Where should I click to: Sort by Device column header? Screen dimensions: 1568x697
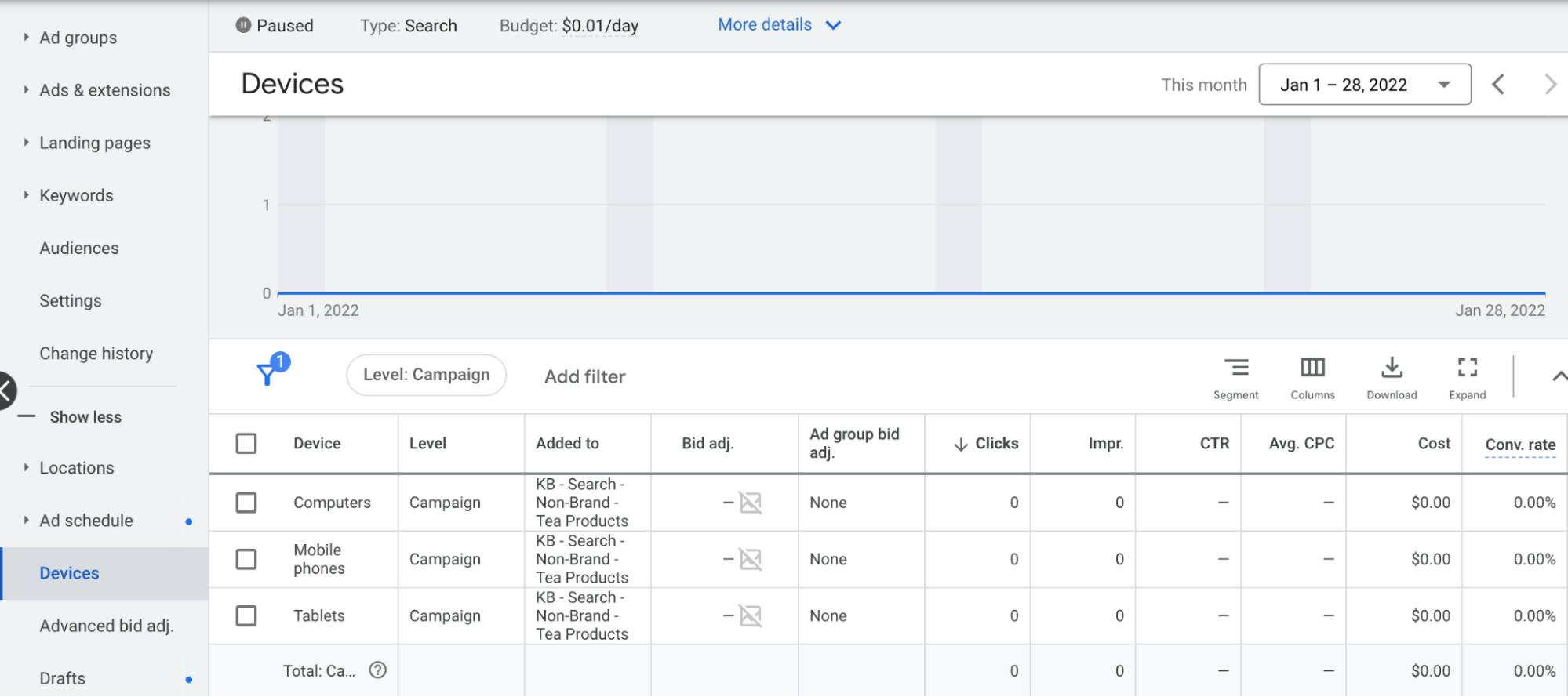[x=317, y=443]
